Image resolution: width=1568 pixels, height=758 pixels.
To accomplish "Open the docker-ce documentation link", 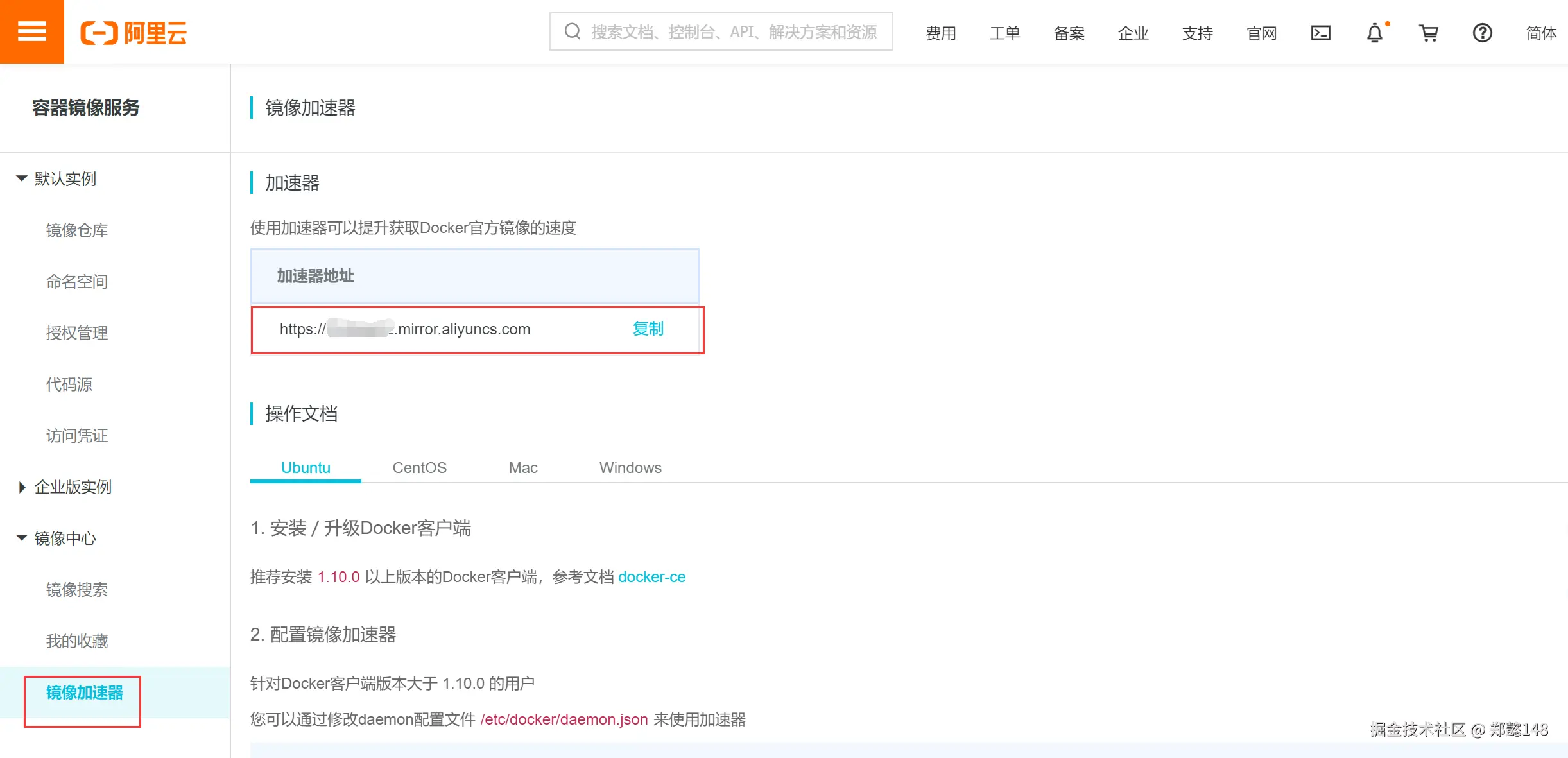I will point(652,577).
